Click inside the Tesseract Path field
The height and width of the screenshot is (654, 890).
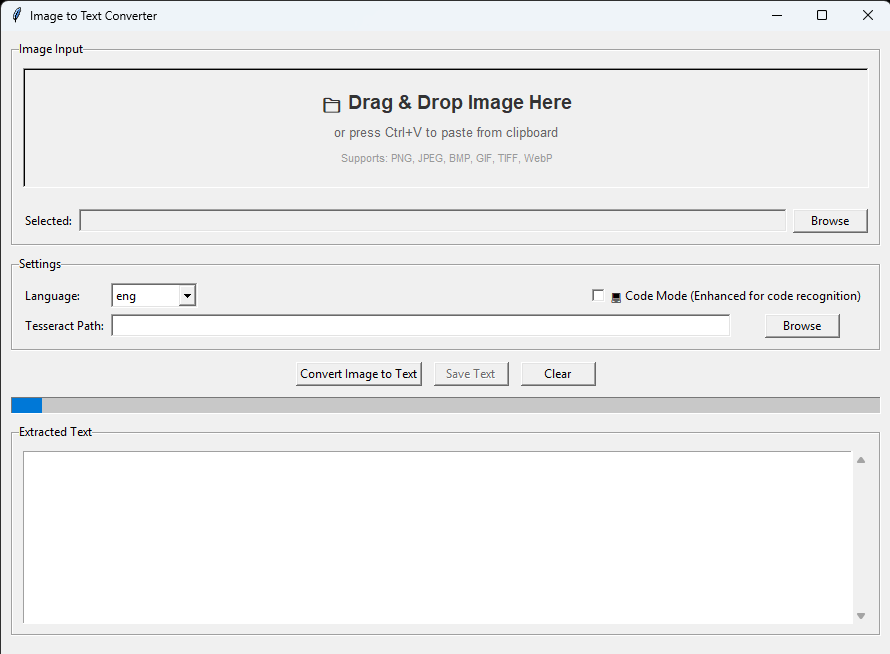tap(420, 325)
